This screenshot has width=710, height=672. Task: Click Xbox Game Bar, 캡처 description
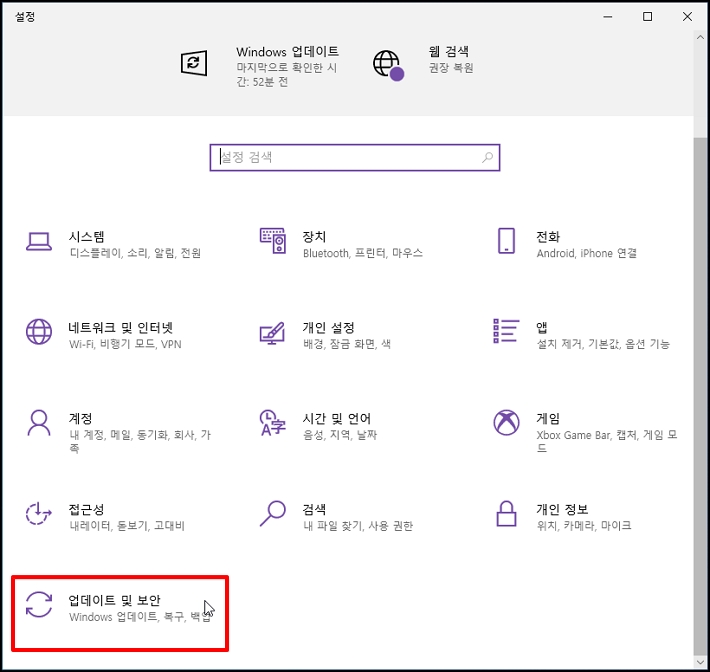point(607,441)
